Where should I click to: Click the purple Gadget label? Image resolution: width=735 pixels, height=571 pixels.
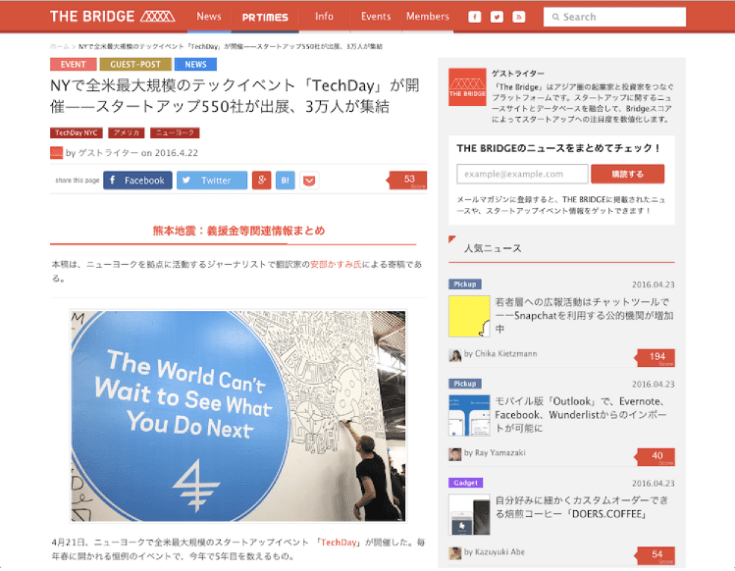465,483
